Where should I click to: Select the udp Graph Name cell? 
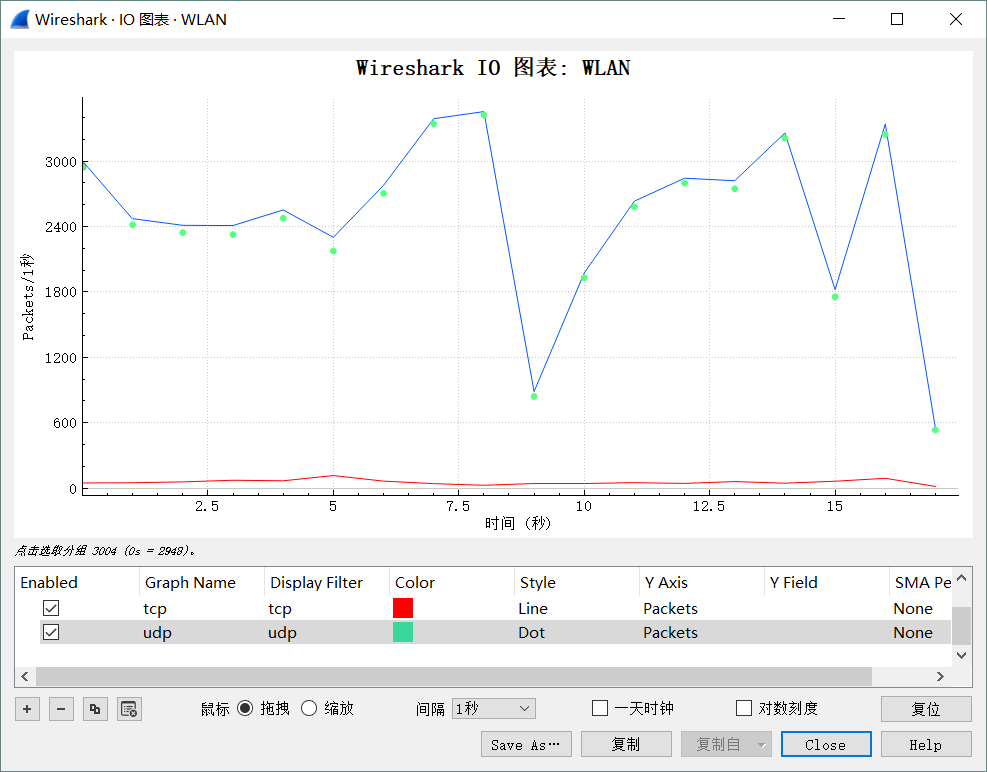[201, 632]
